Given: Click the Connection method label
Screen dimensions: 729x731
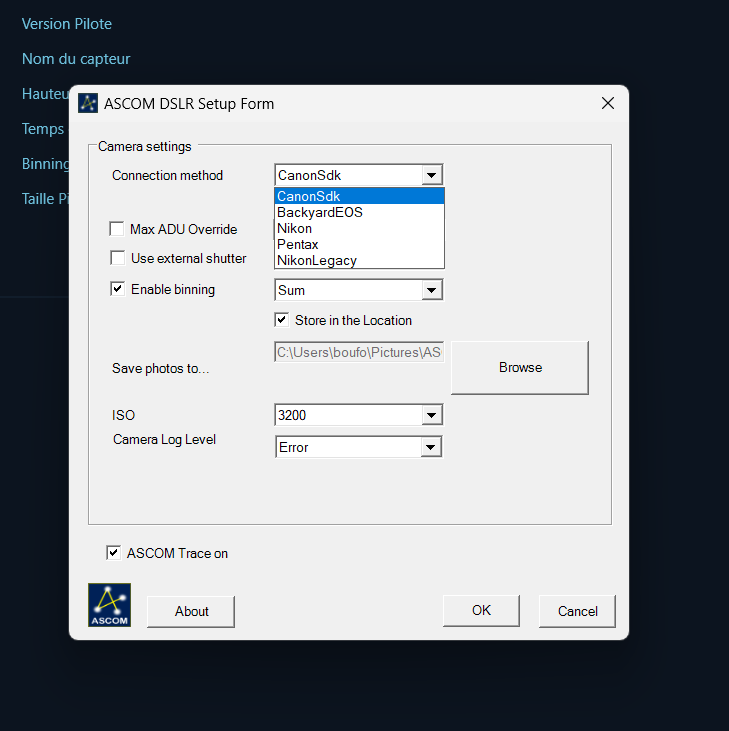Looking at the screenshot, I should (167, 175).
